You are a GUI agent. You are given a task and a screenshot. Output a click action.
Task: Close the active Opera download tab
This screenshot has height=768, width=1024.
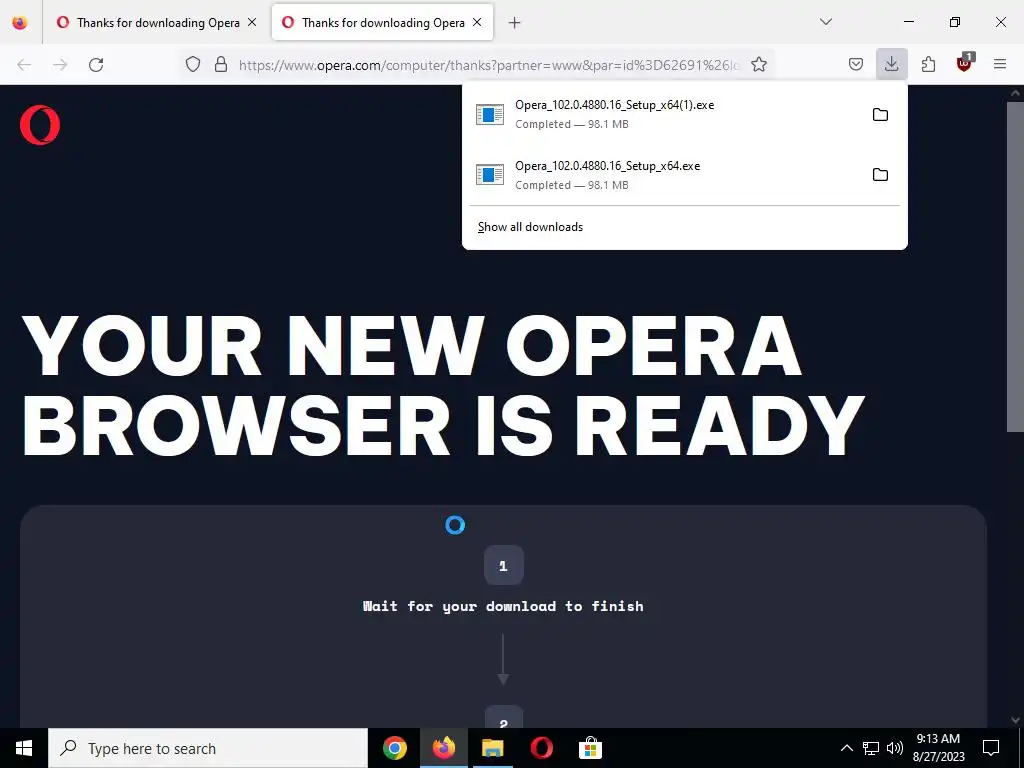click(x=477, y=22)
